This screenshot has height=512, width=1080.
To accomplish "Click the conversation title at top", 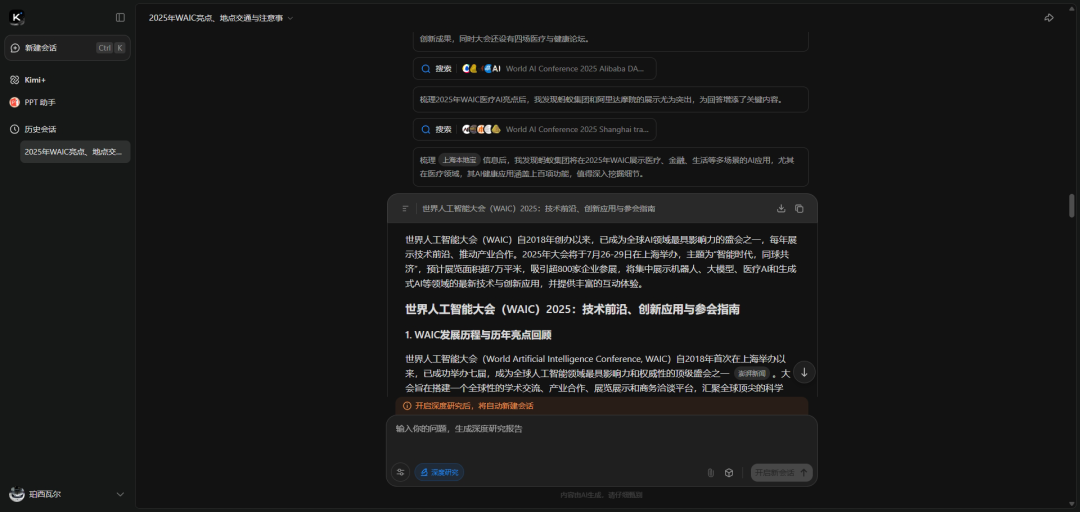I will coord(216,18).
